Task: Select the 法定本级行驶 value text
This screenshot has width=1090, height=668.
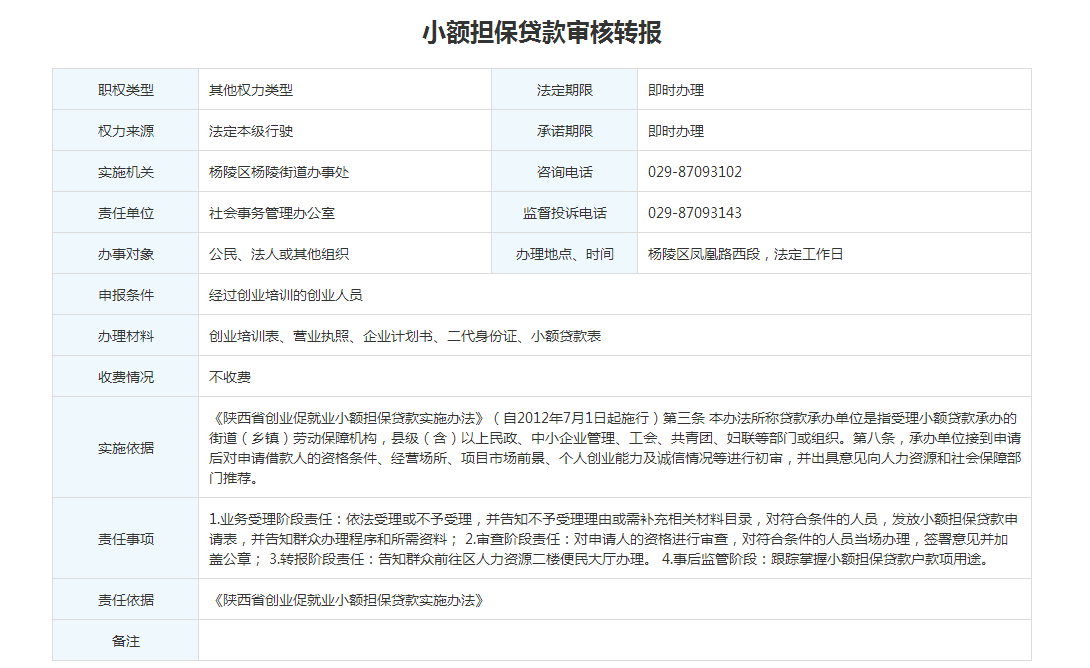Action: (x=251, y=131)
